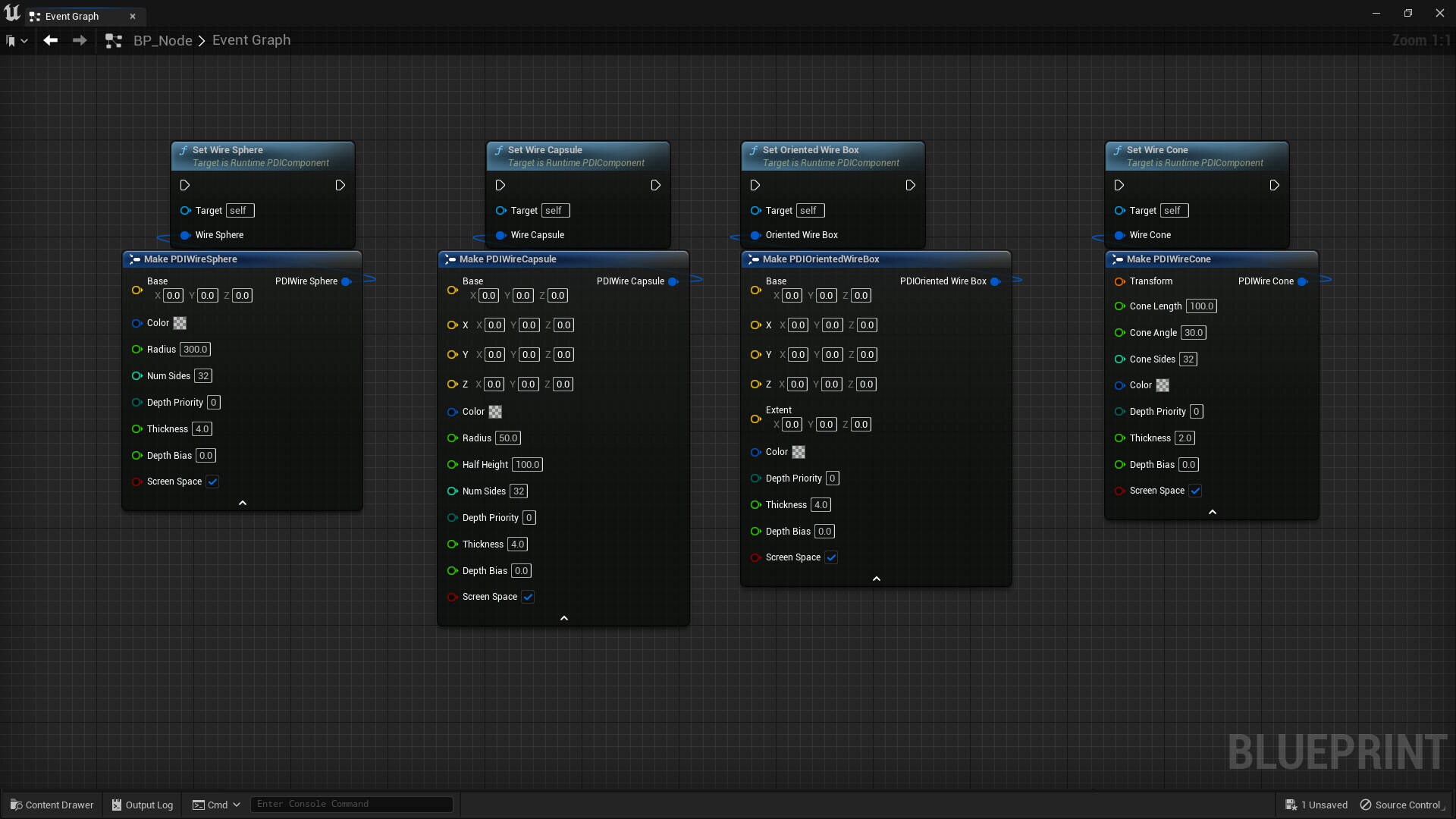Click the Source Control icon in status bar
Viewport: 1456px width, 819px height.
1367,805
